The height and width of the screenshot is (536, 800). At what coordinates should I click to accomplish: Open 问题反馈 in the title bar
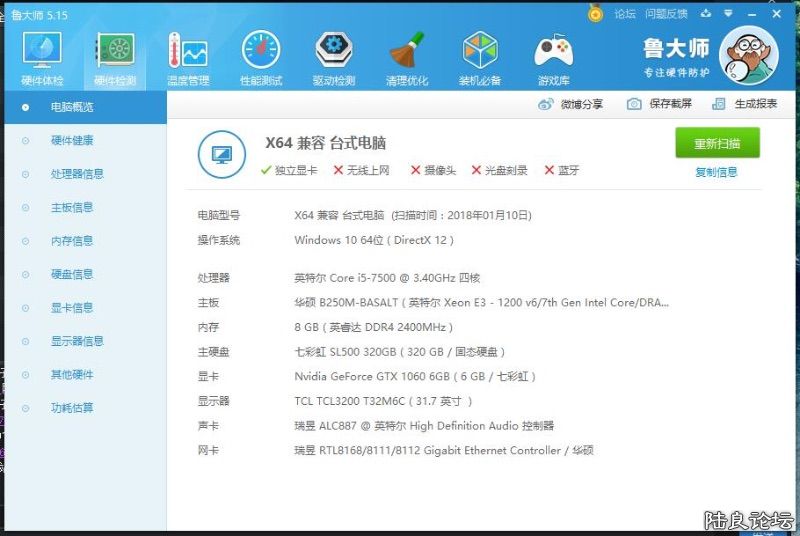(666, 14)
